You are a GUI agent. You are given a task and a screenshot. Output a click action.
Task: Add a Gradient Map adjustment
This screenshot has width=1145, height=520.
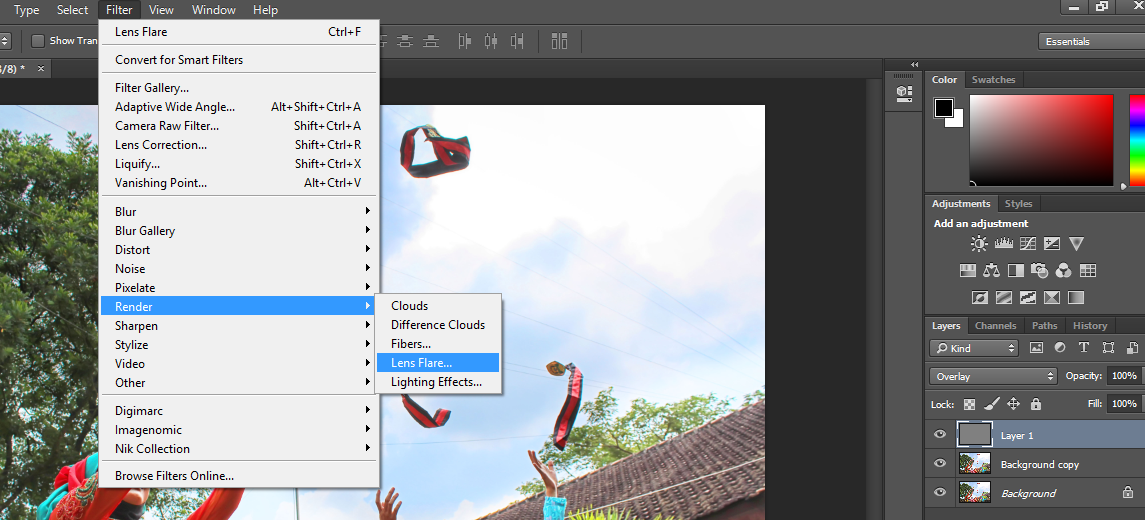(1076, 298)
